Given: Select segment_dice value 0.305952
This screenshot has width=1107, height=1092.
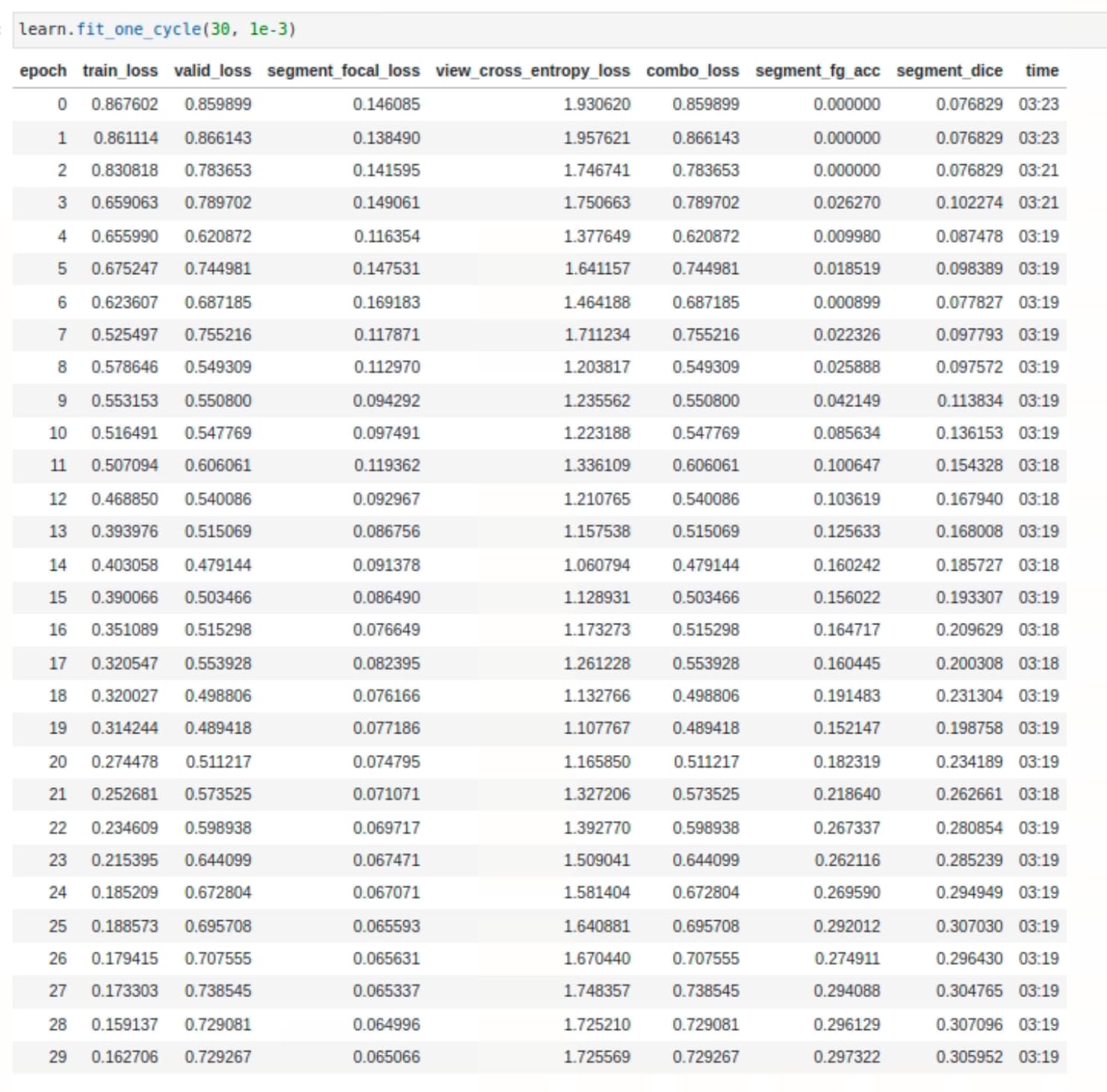Looking at the screenshot, I should point(970,1057).
